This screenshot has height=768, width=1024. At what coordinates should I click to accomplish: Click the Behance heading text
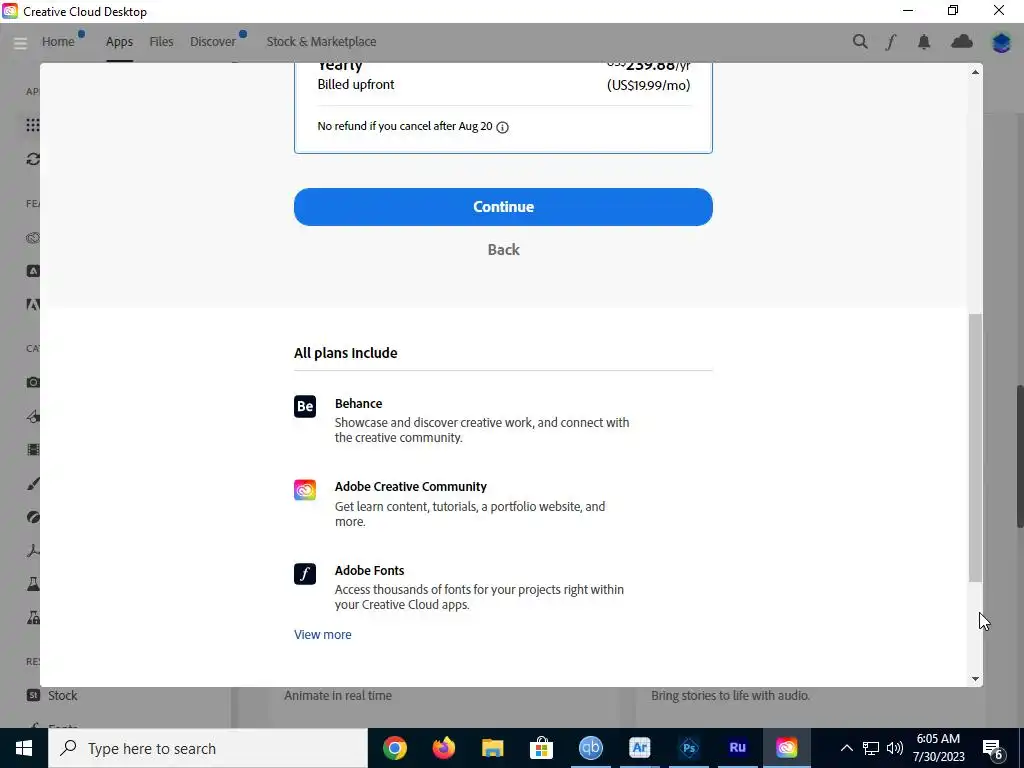[359, 404]
